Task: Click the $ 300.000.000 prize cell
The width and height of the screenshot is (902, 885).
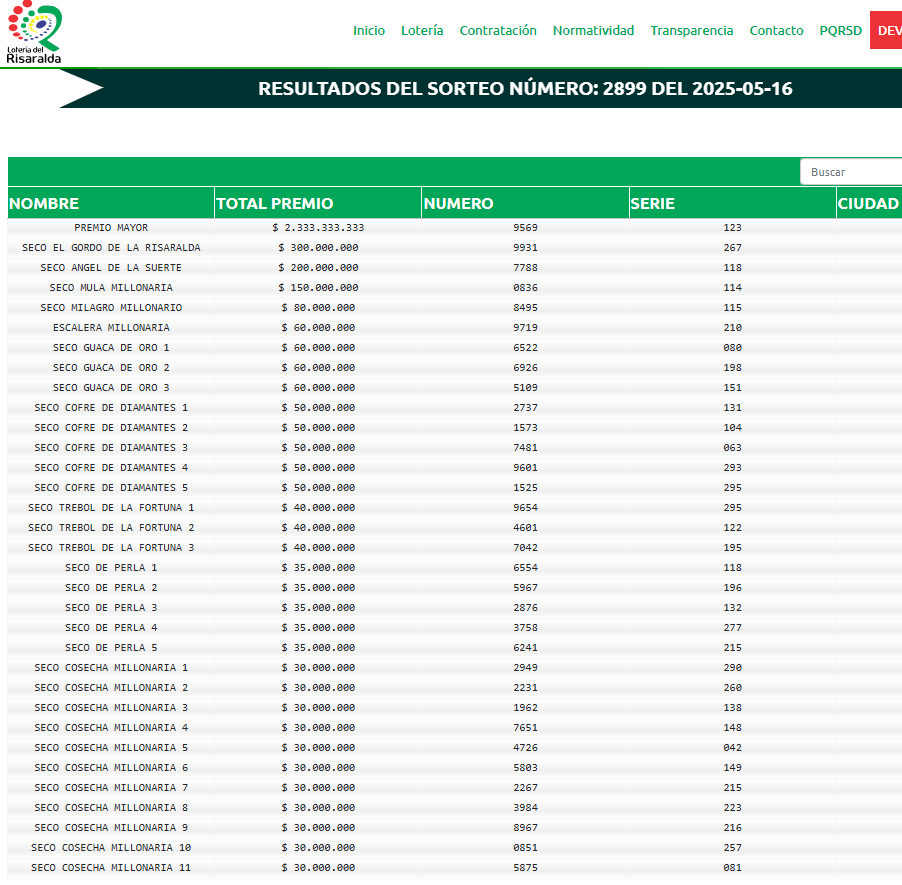Action: pyautogui.click(x=318, y=248)
